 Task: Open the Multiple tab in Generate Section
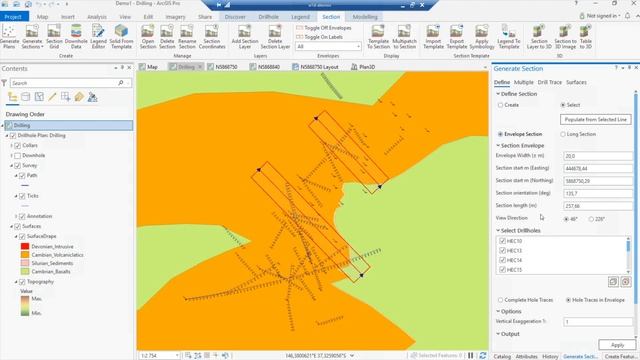pos(524,82)
